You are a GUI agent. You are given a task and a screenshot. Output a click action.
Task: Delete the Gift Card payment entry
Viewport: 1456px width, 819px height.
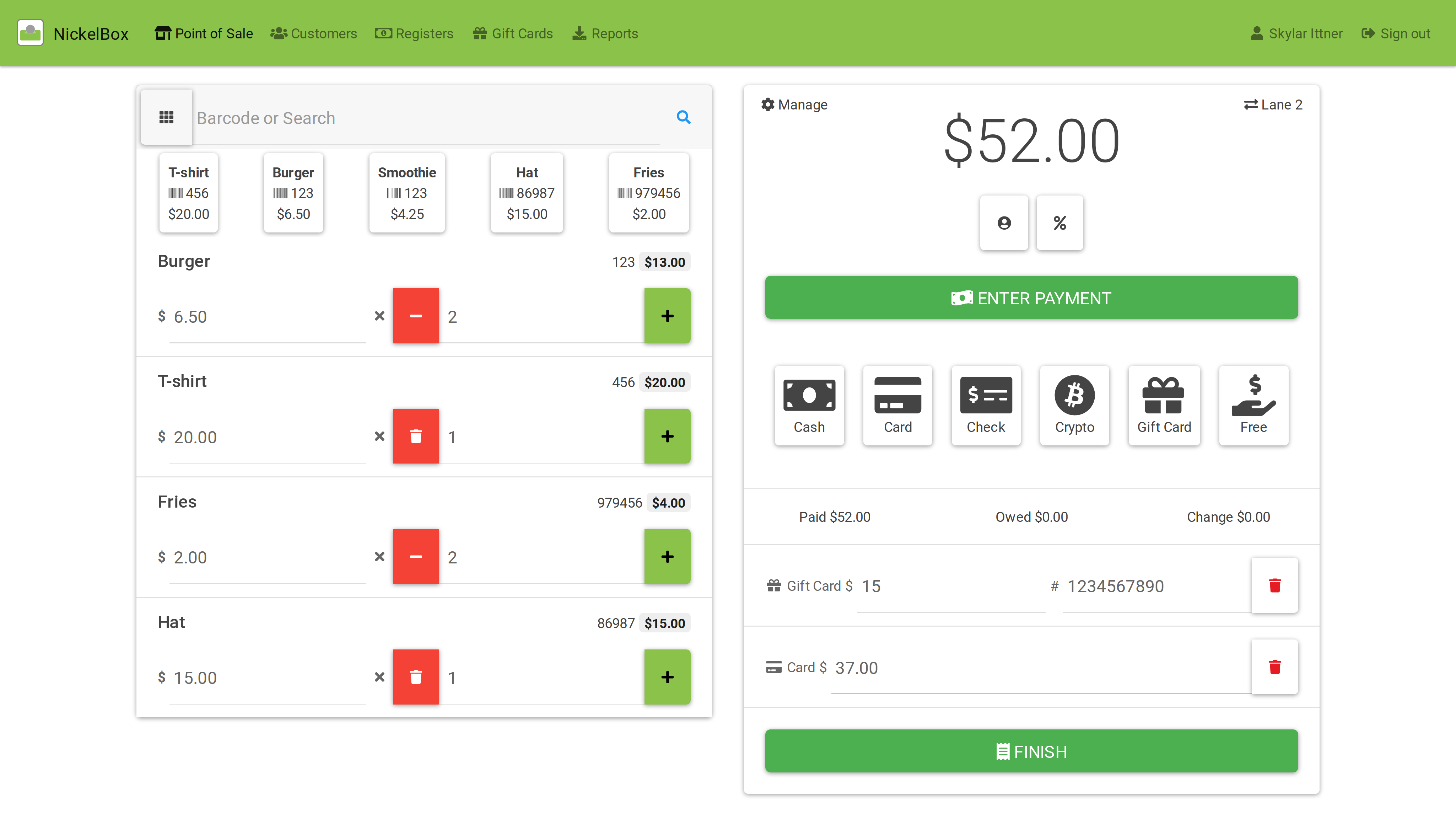coord(1274,585)
